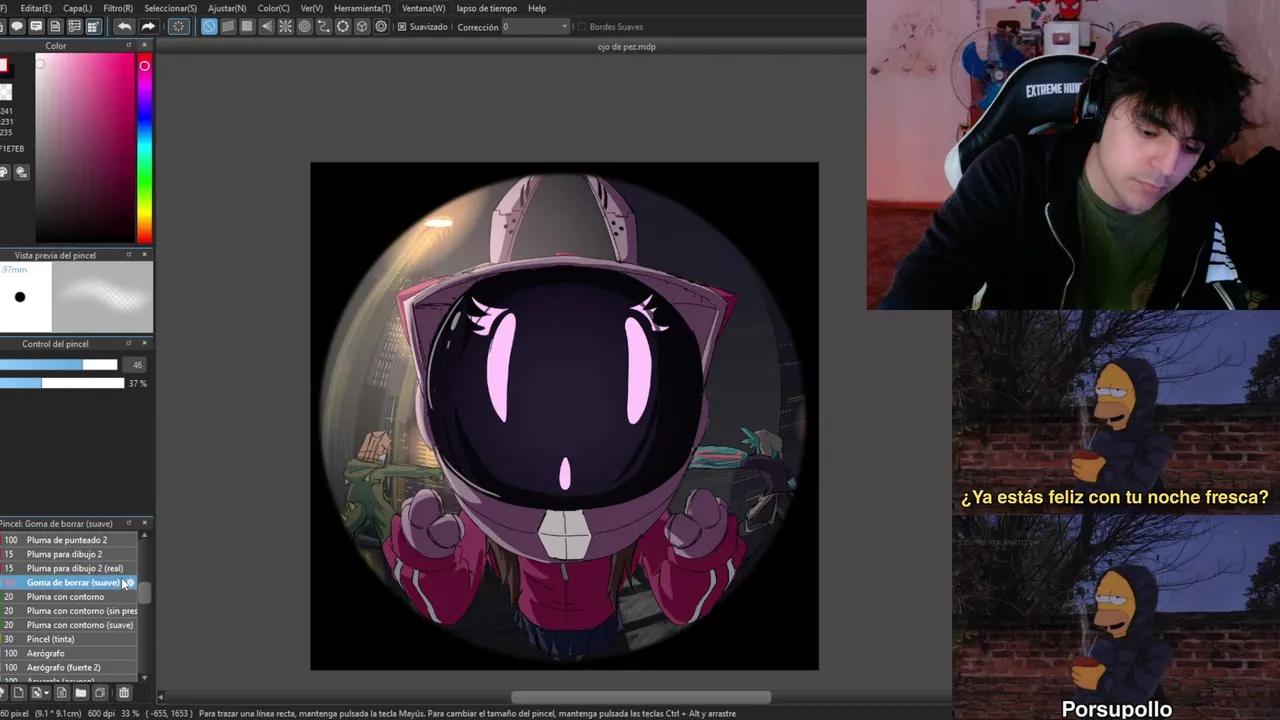
Task: Select brush Pincel (tinta)
Action: [68, 639]
